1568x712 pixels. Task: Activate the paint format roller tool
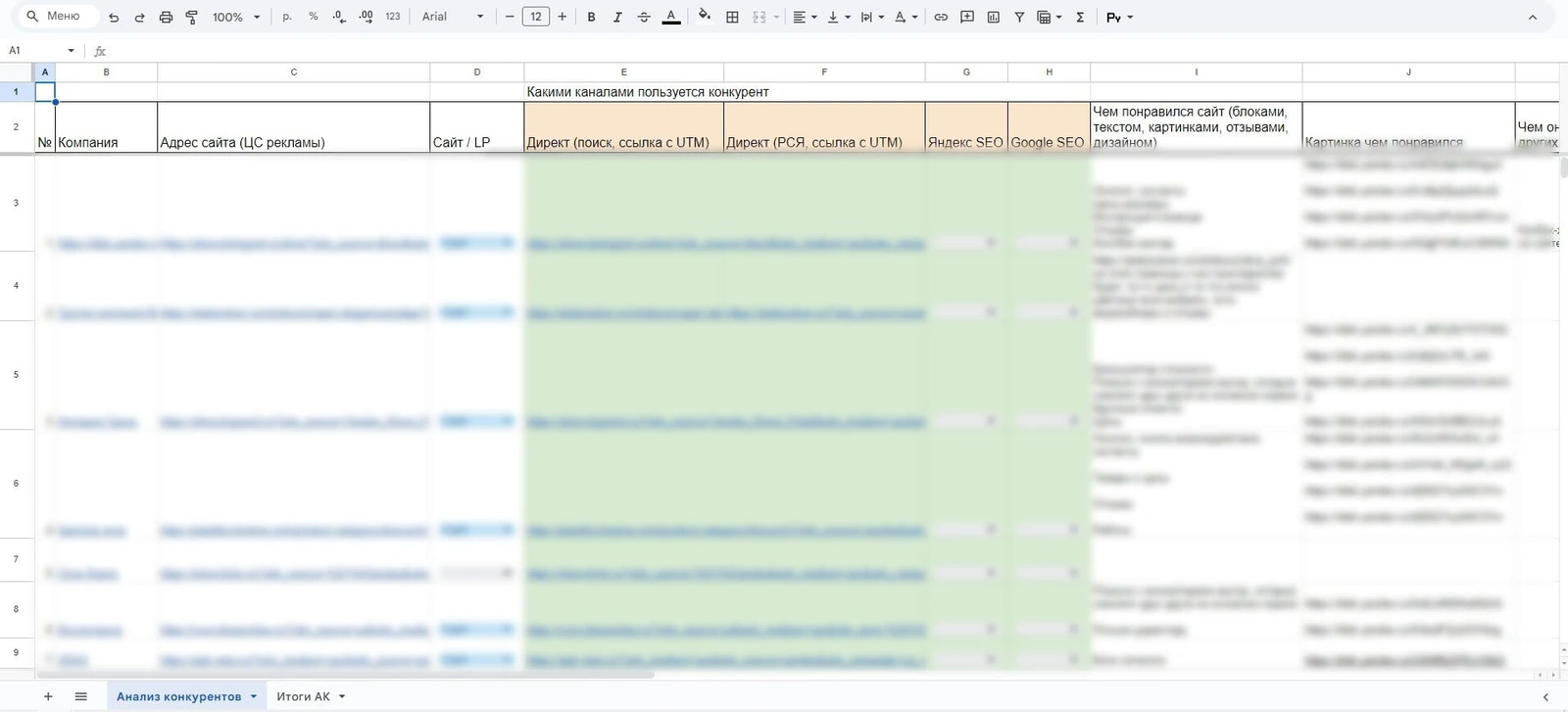tap(191, 17)
